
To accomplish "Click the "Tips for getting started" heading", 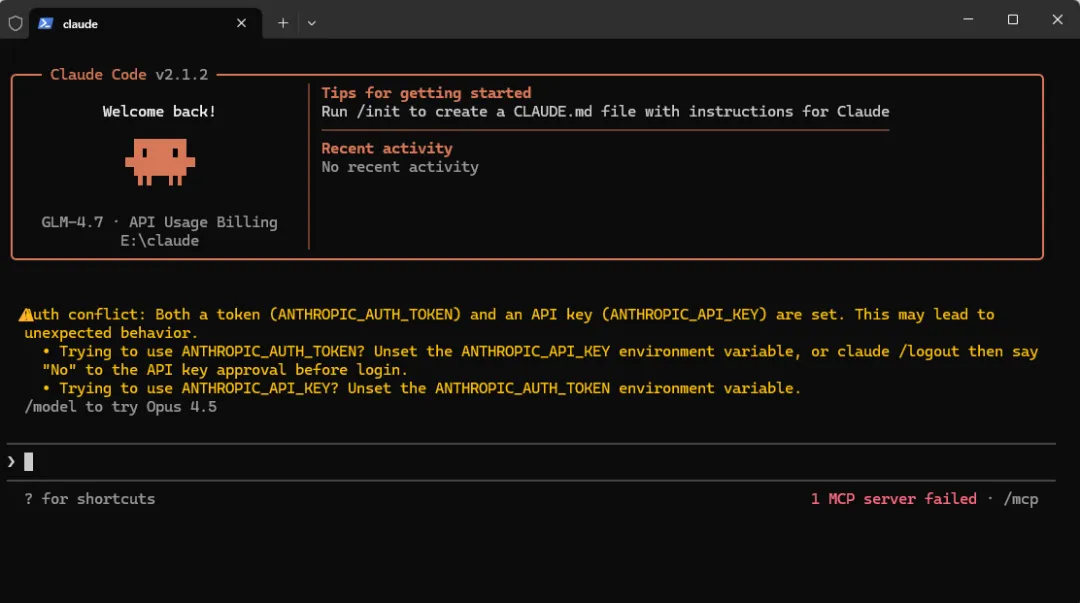I will 426,93.
